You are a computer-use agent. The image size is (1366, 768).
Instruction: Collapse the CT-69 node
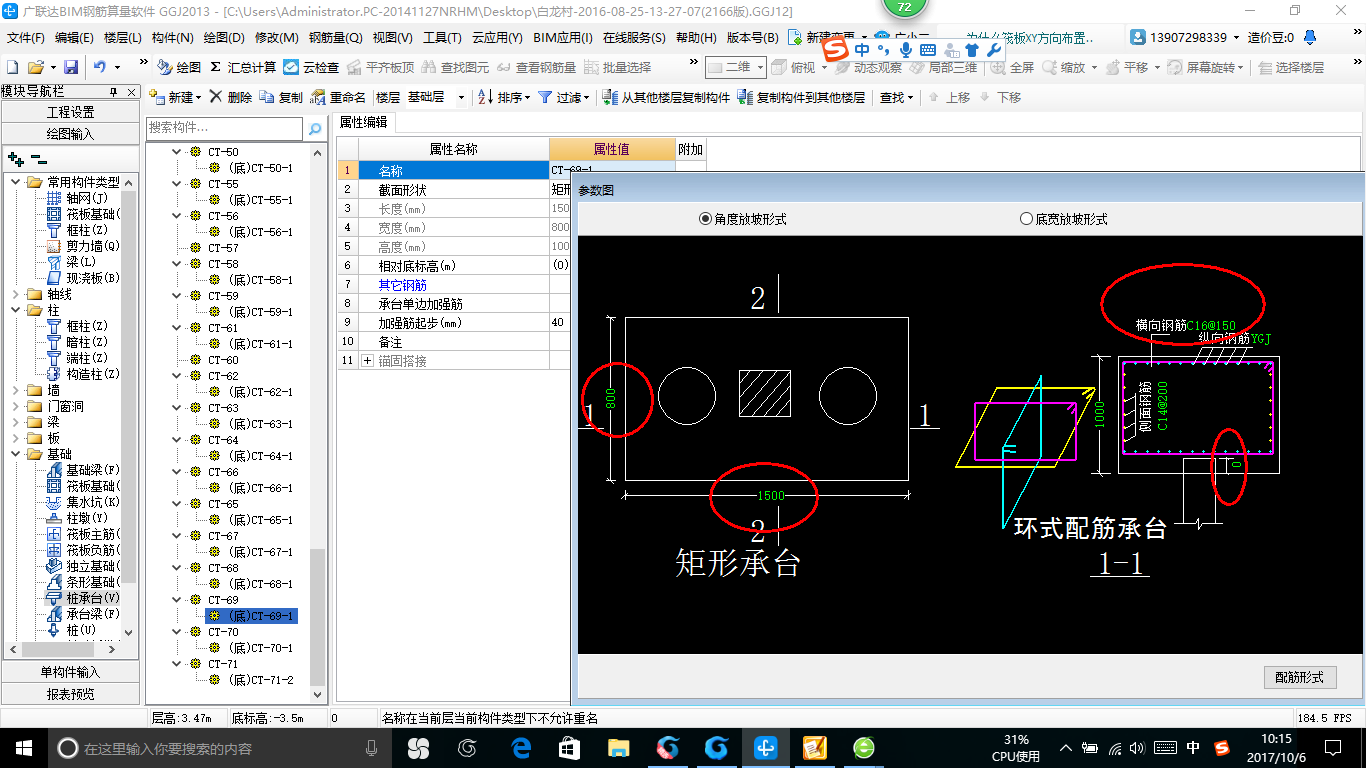tap(178, 600)
